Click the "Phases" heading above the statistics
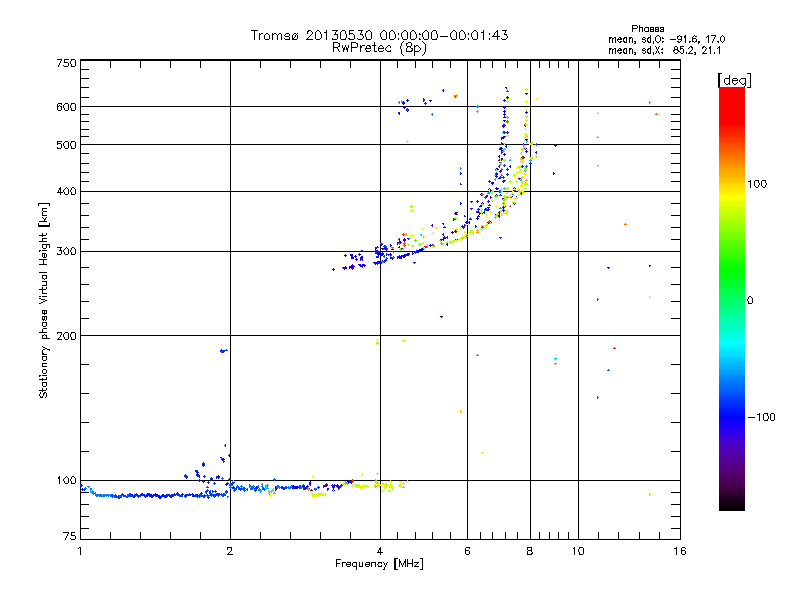This screenshot has width=800, height=600. [x=647, y=29]
